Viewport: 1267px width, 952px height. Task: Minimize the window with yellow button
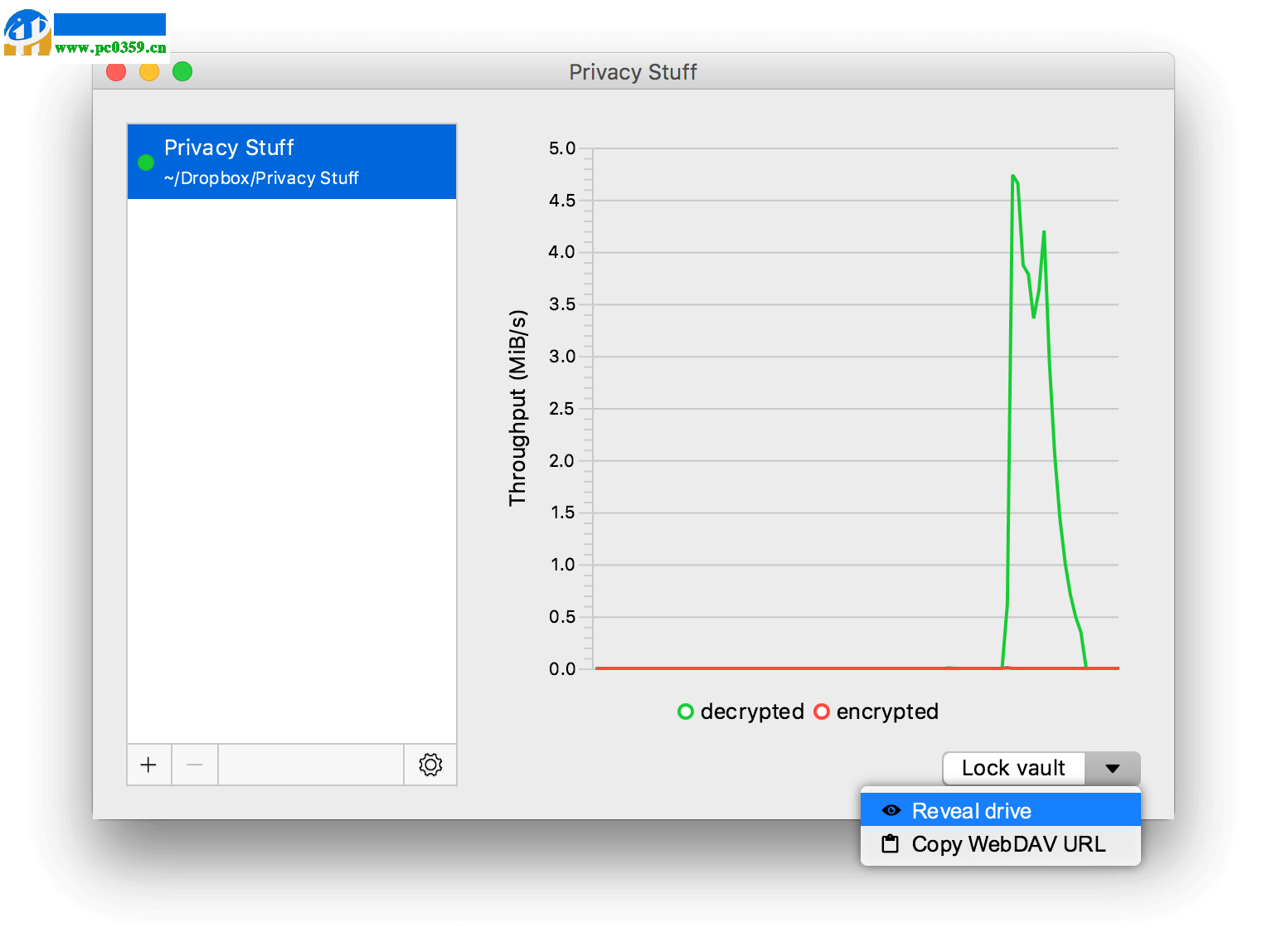point(149,72)
